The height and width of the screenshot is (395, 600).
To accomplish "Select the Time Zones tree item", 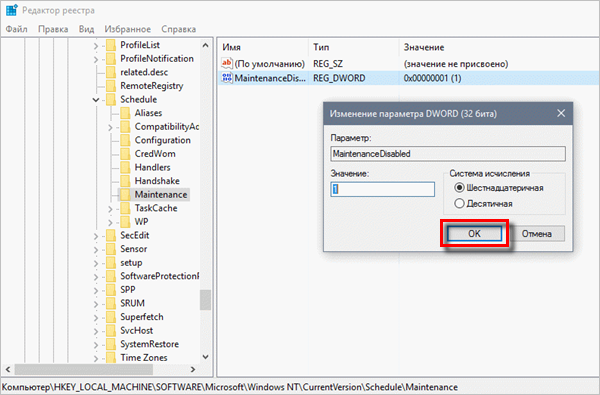I will click(144, 357).
